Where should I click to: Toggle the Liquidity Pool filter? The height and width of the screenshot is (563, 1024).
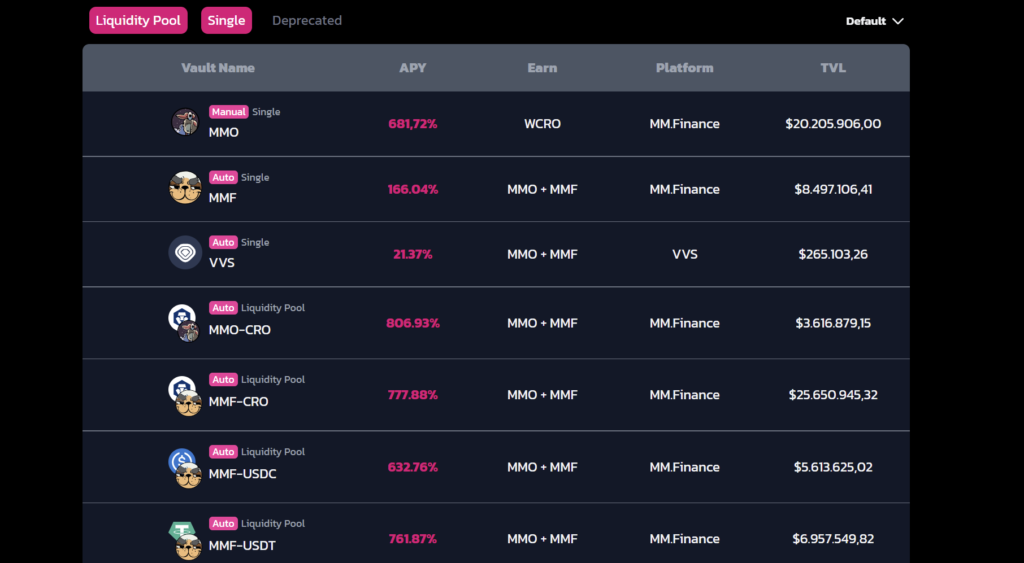coord(138,20)
